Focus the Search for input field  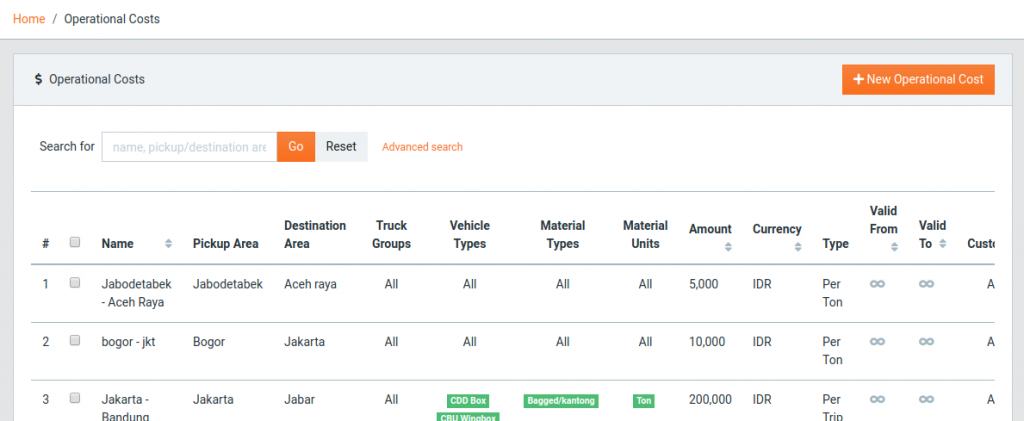click(x=189, y=147)
